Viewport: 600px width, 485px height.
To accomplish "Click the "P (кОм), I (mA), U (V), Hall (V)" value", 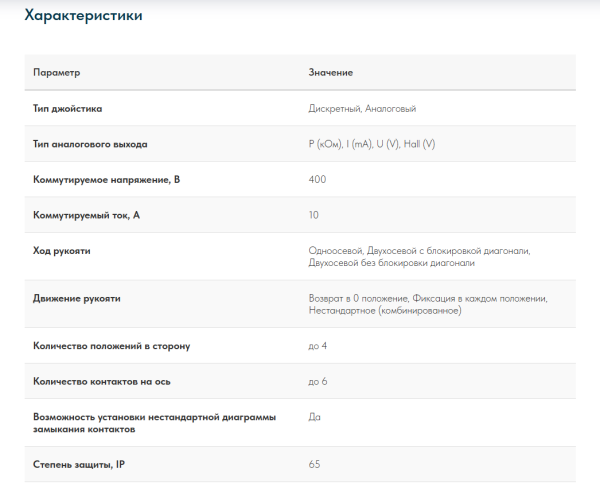I will [x=372, y=144].
